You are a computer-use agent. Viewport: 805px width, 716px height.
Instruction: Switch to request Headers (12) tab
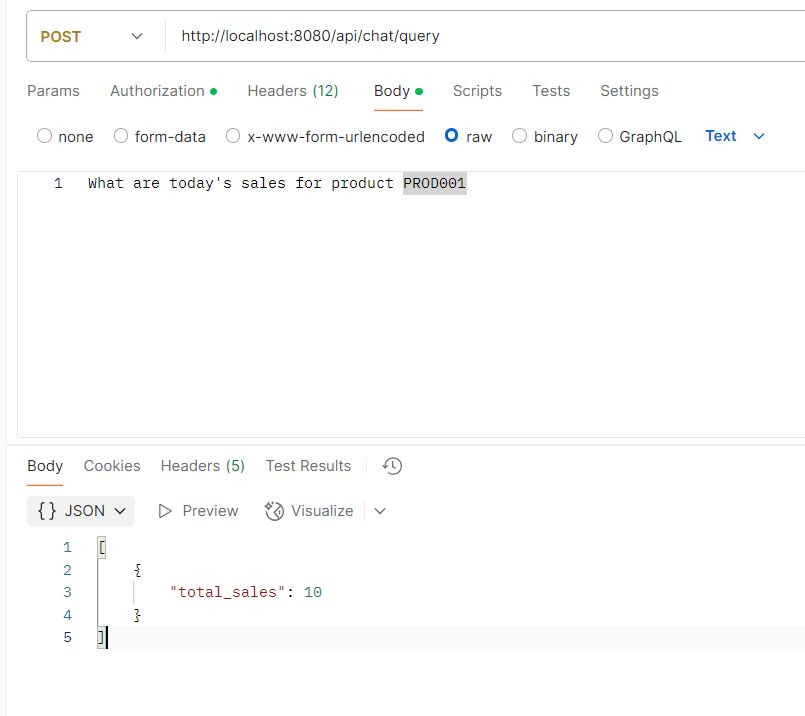(x=293, y=91)
